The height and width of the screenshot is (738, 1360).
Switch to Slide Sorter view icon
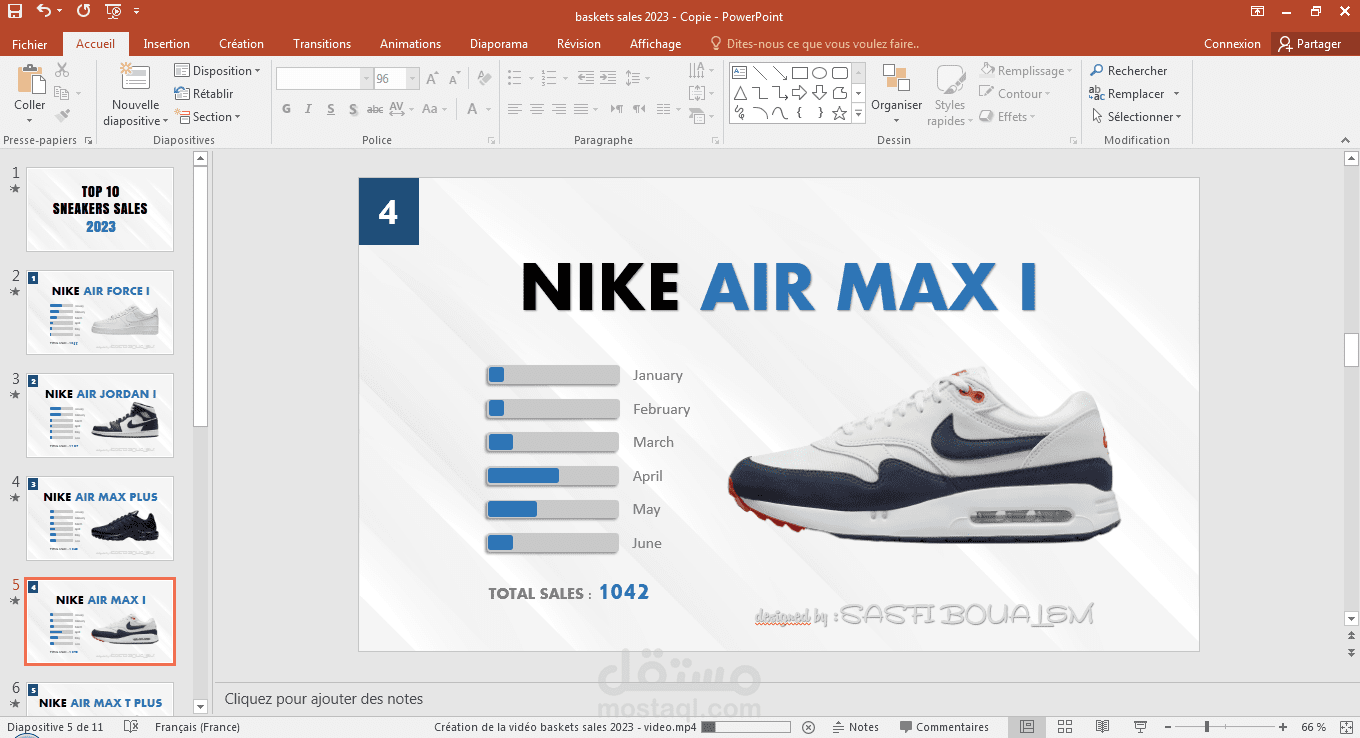pyautogui.click(x=1065, y=727)
